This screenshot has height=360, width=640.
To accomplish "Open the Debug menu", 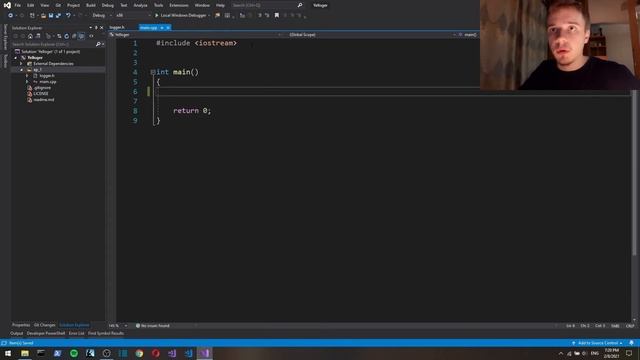I will click(x=108, y=5).
